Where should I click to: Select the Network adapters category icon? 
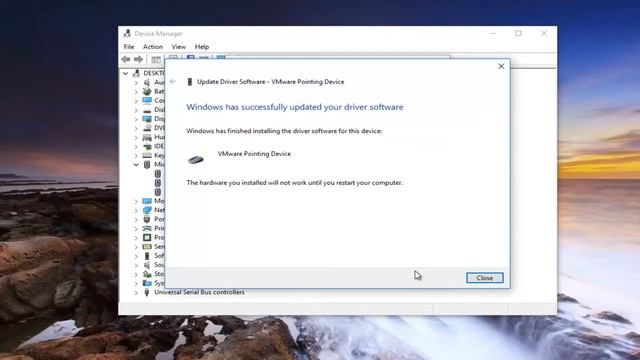tap(147, 210)
